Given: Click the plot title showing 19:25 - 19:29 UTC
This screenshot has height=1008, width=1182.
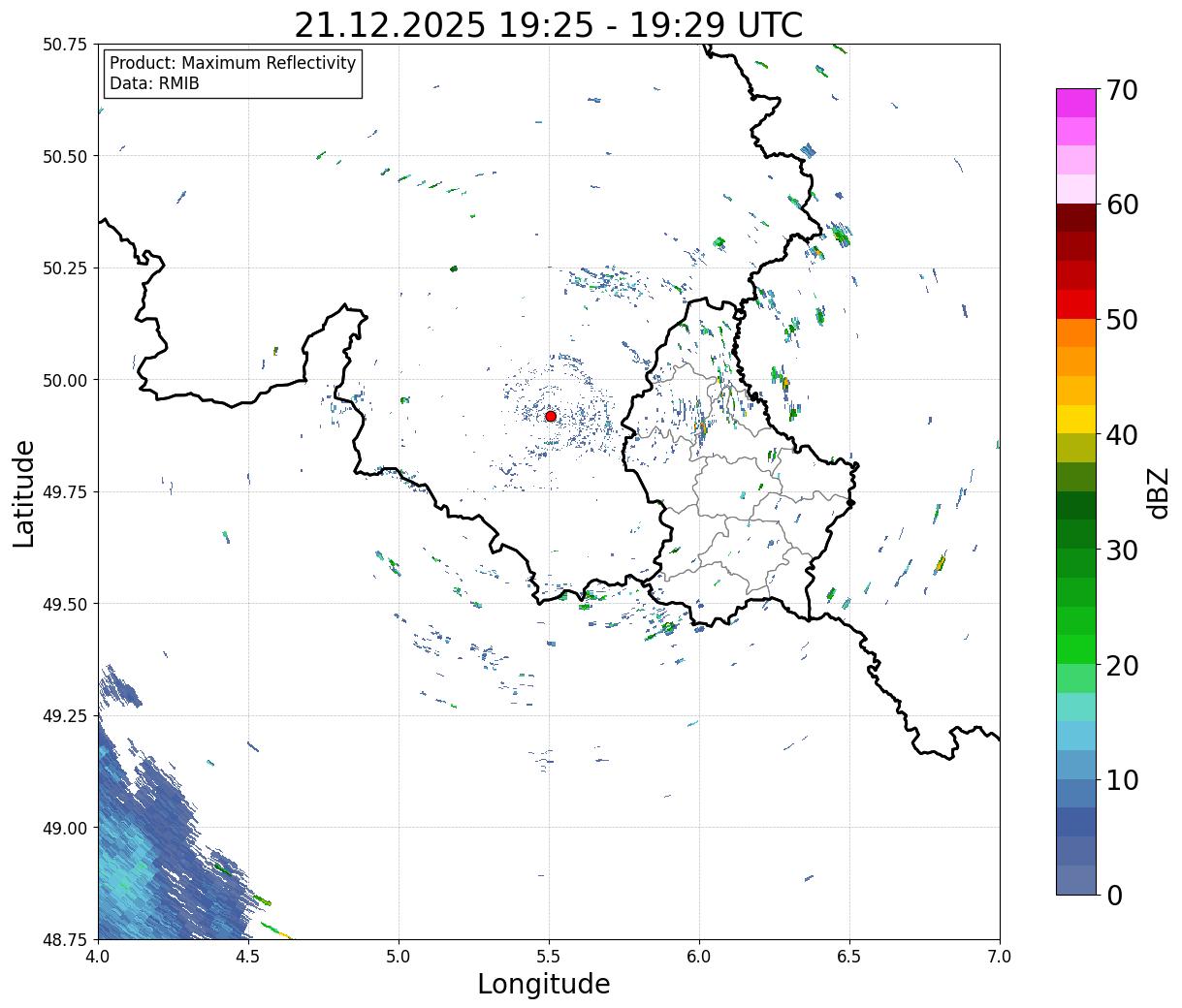Looking at the screenshot, I should 549,25.
